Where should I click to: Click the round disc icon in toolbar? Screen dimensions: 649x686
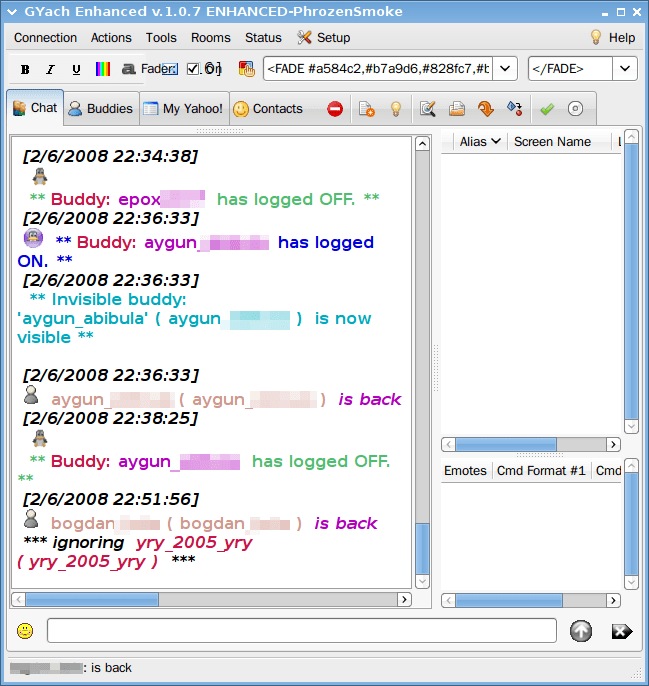pyautogui.click(x=575, y=109)
